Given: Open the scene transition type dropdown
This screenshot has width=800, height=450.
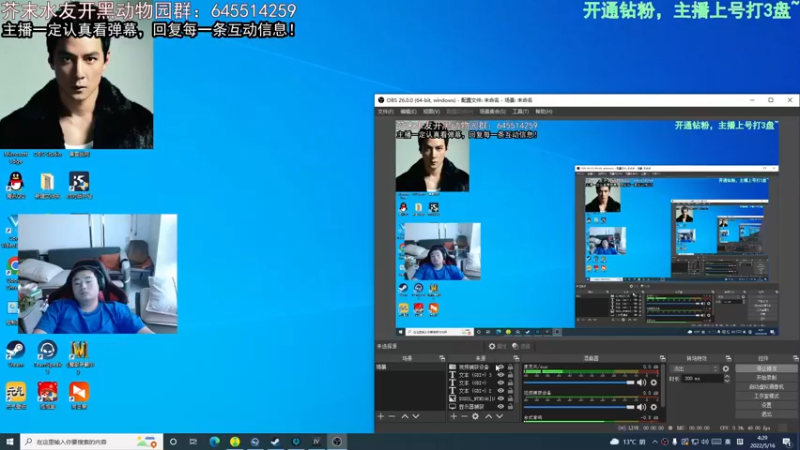Looking at the screenshot, I should coord(695,368).
